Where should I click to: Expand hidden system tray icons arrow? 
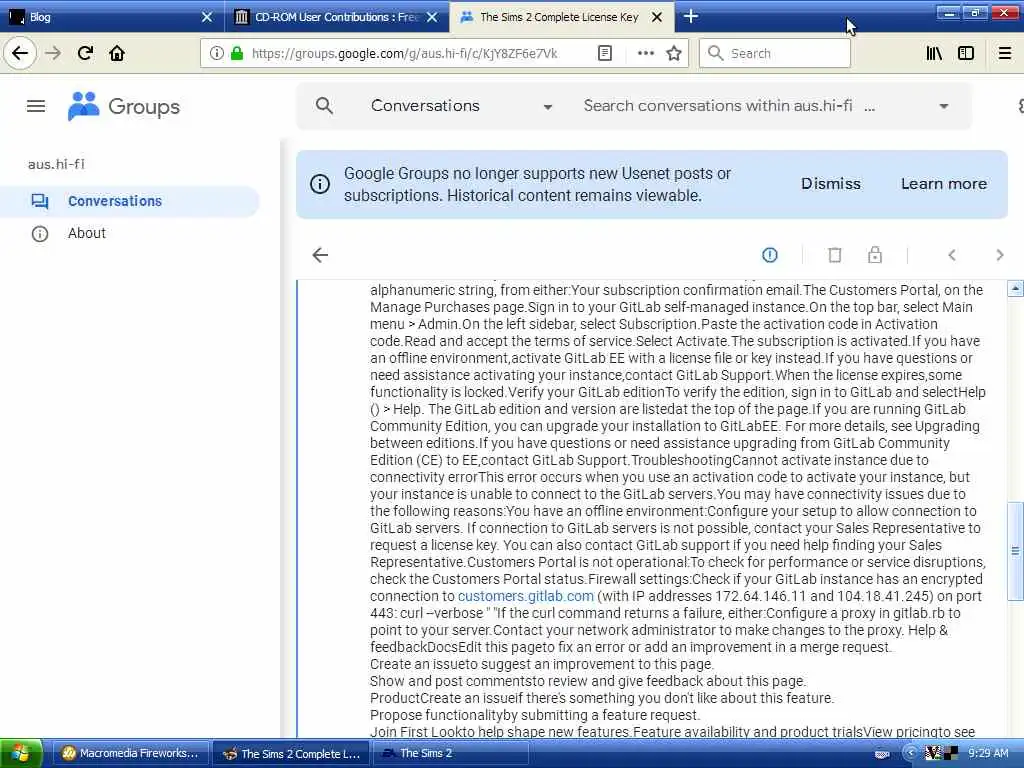coord(911,754)
